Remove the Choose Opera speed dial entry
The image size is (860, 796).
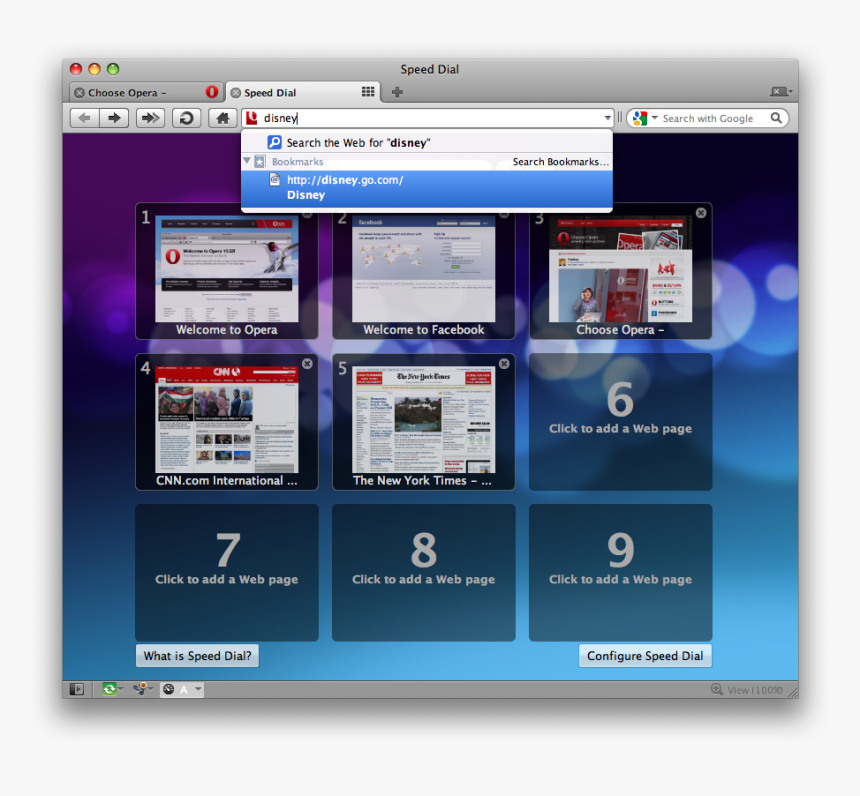pos(701,213)
